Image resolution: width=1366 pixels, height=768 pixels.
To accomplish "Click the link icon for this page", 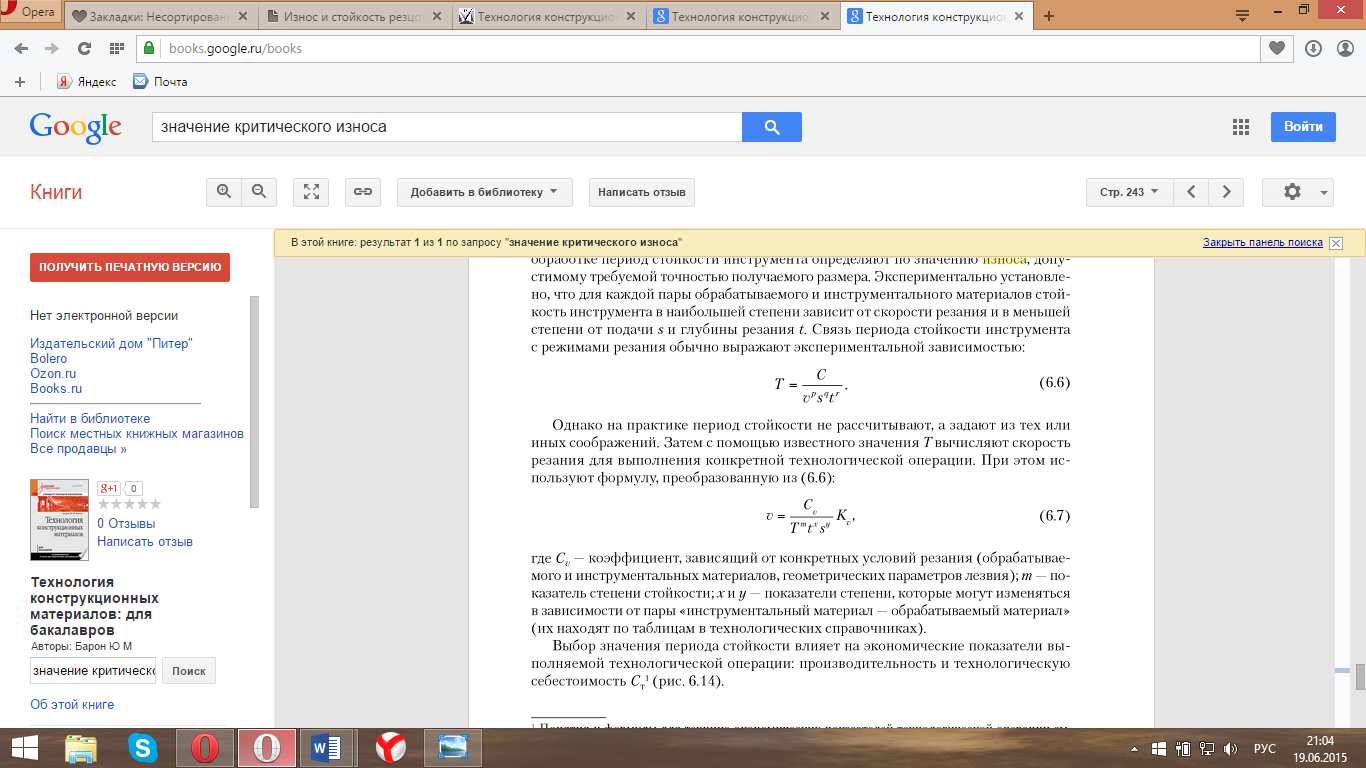I will [363, 192].
